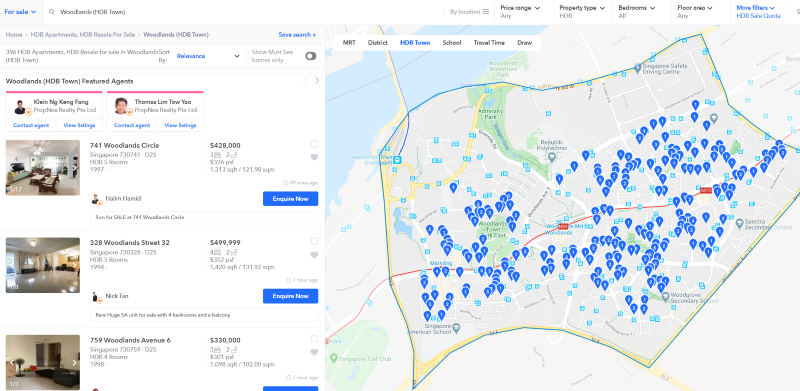800x391 pixels.
Task: Click the Woodlands MRT station marker on map
Action: click(563, 226)
